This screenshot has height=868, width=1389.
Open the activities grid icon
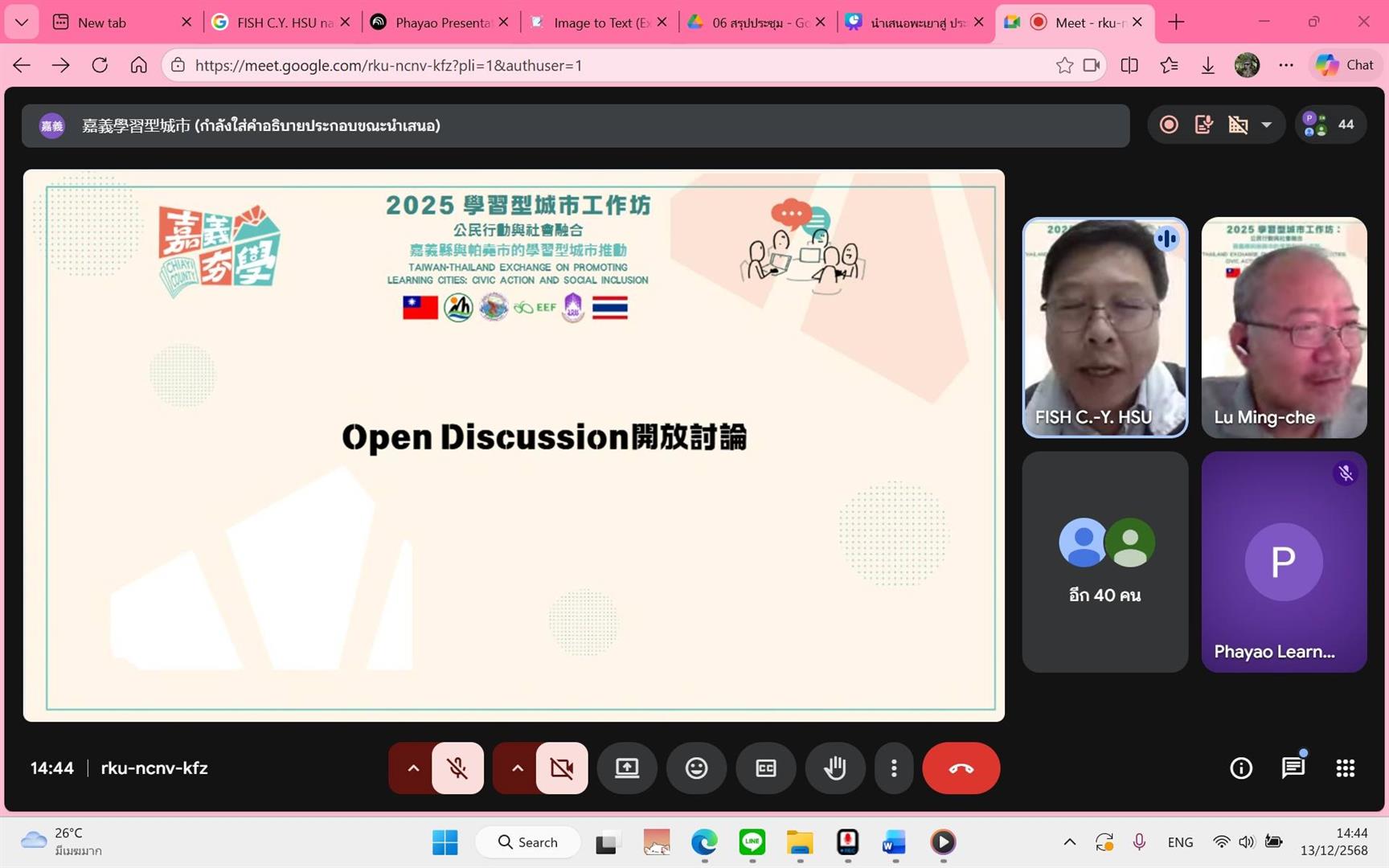point(1345,768)
